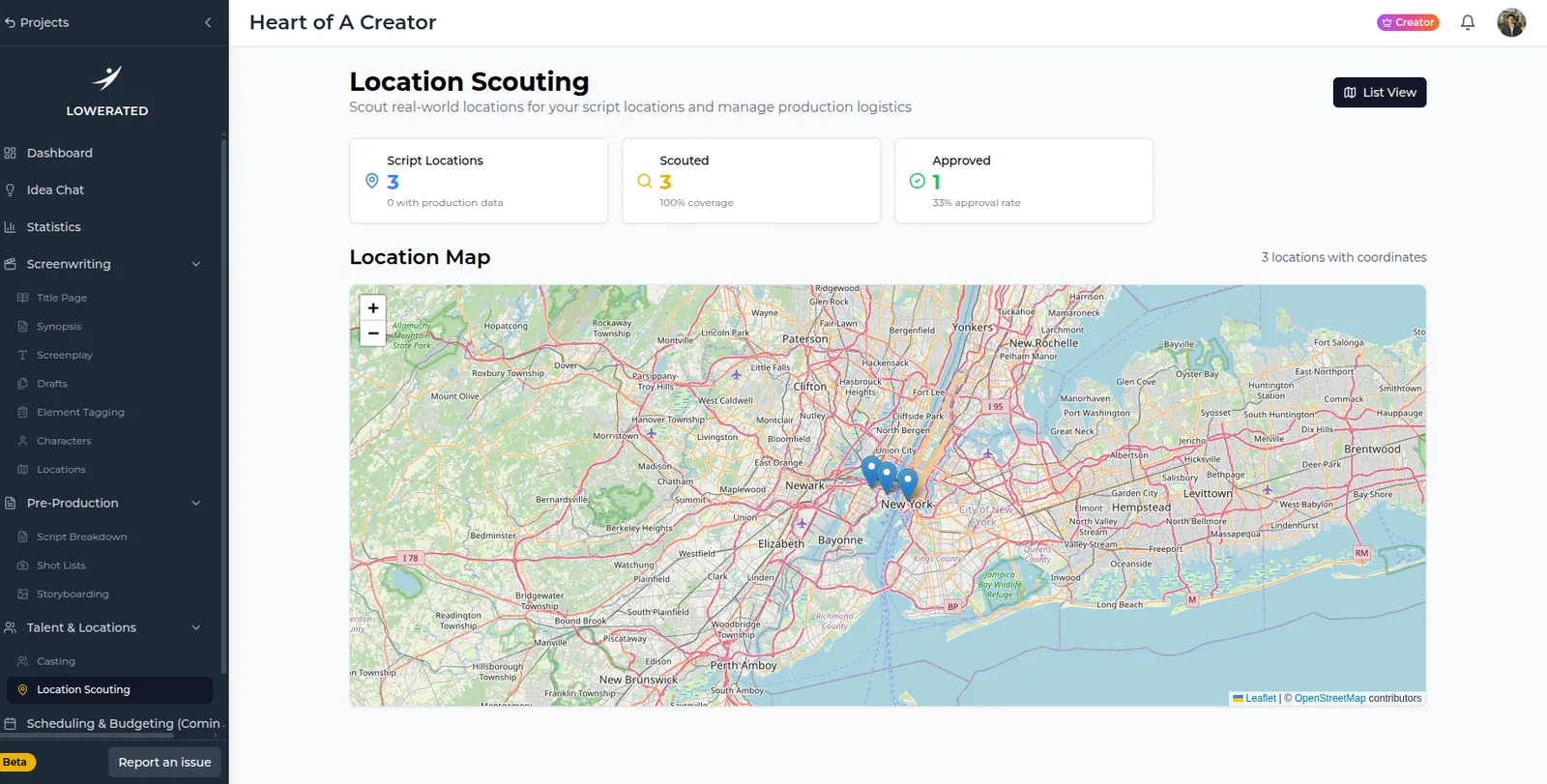Zoom in on the location map

point(373,308)
